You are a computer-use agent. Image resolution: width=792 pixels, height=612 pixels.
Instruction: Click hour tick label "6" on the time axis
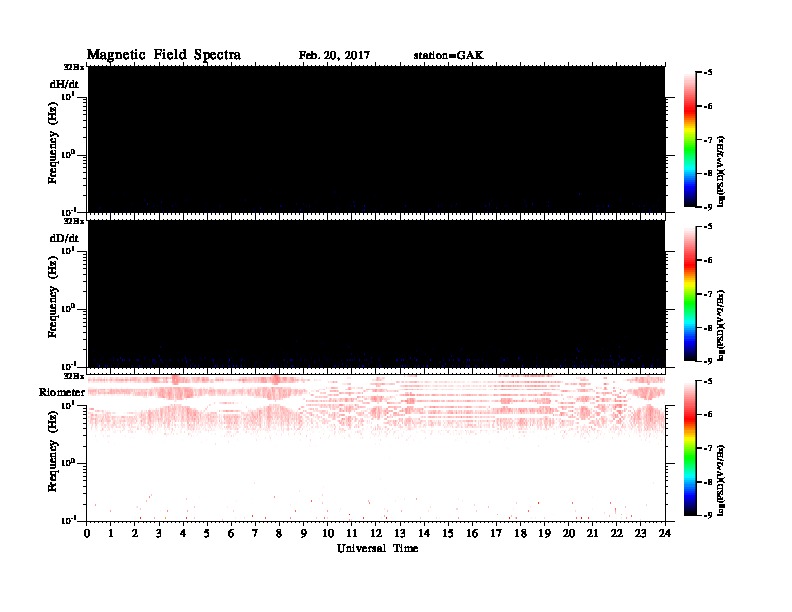[231, 533]
